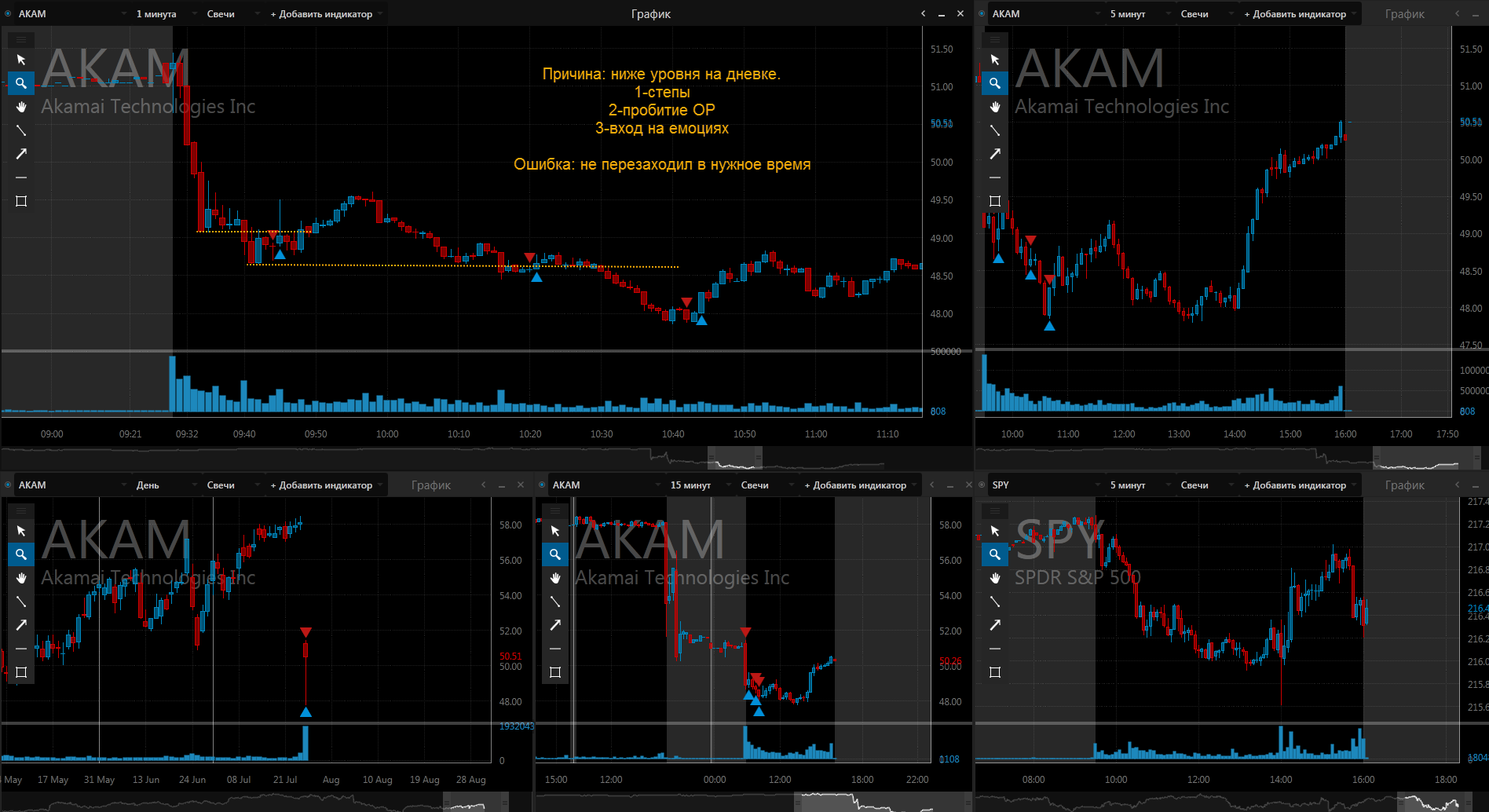Activate the zoom tool in the SPY chart
Viewport: 1489px width, 812px height.
click(995, 554)
